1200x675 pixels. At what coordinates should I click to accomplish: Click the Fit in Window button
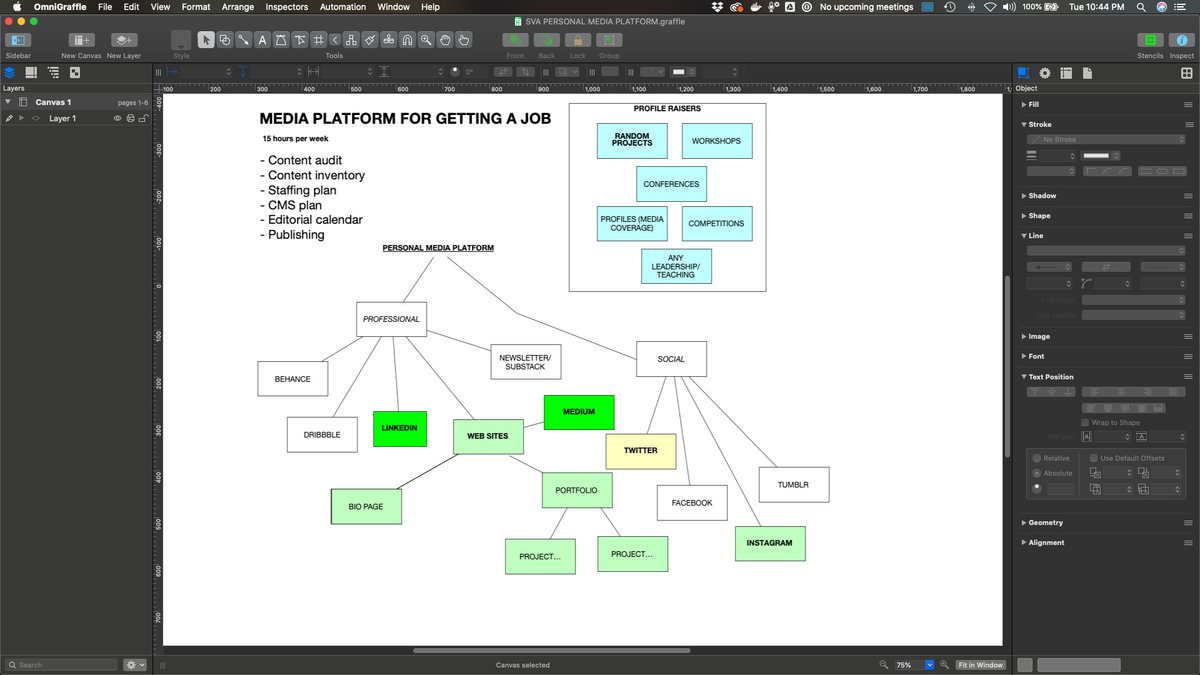980,665
